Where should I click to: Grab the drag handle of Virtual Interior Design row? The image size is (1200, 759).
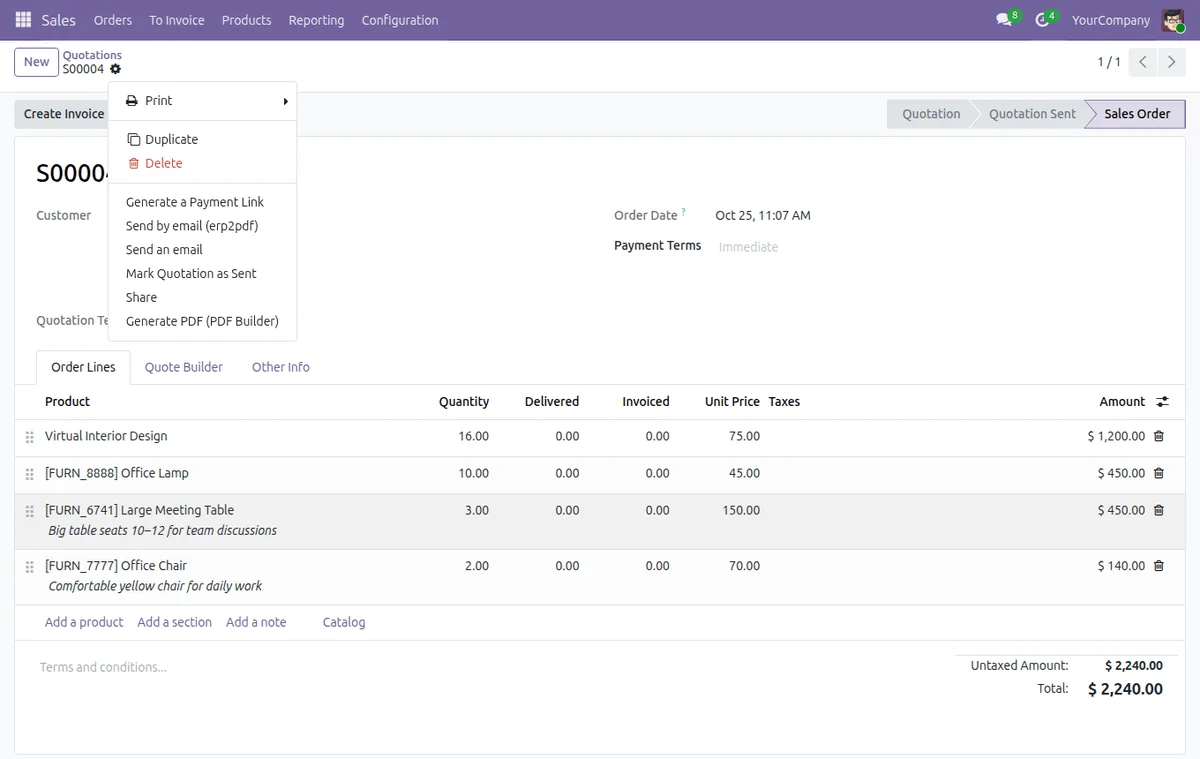click(x=29, y=437)
